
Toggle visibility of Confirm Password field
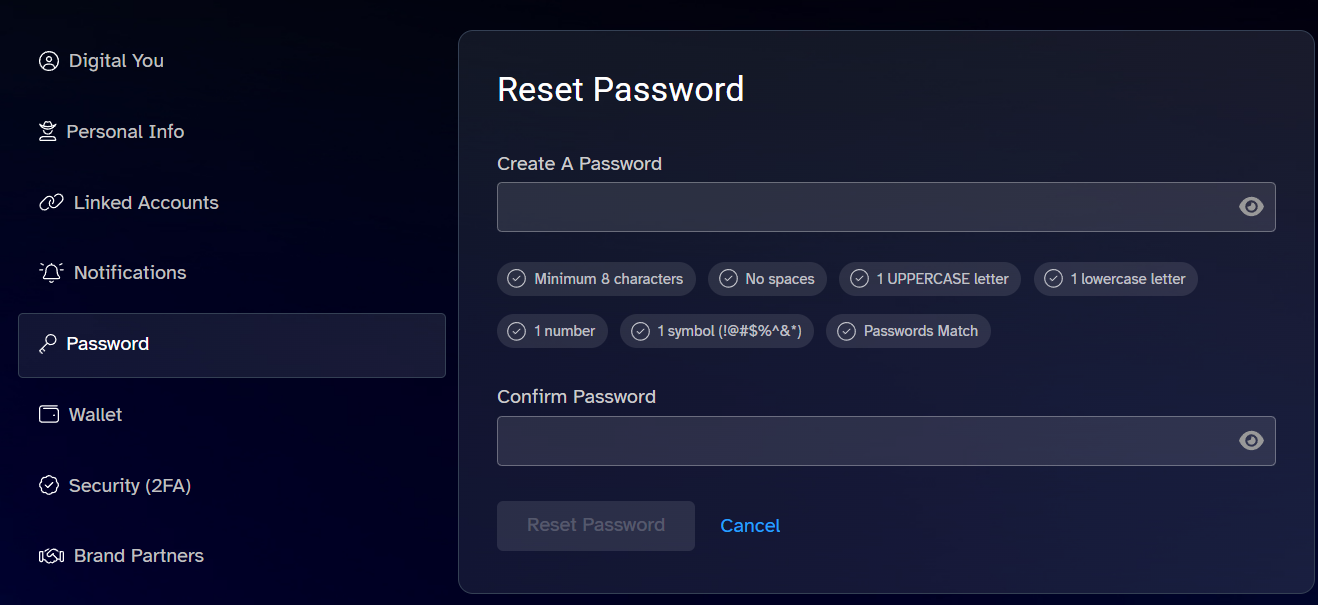click(1251, 441)
